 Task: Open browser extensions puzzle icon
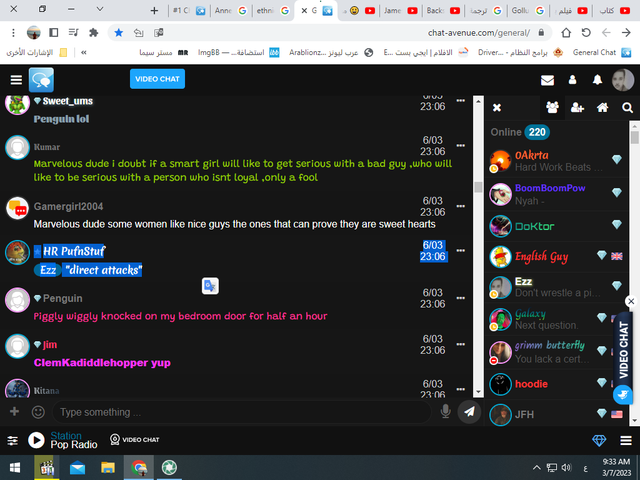93,33
